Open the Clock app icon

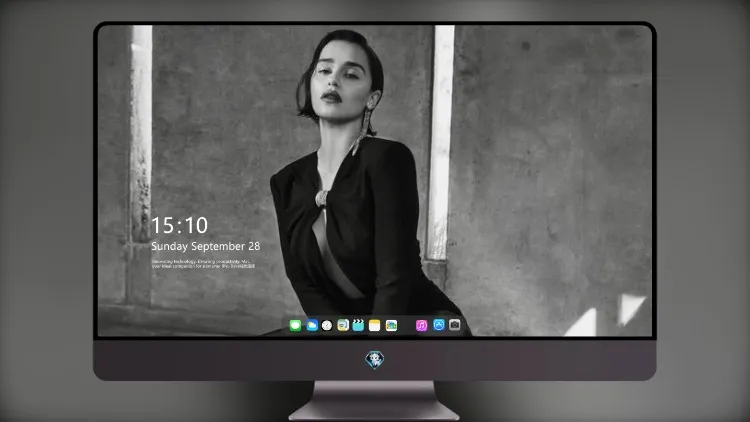[x=327, y=325]
